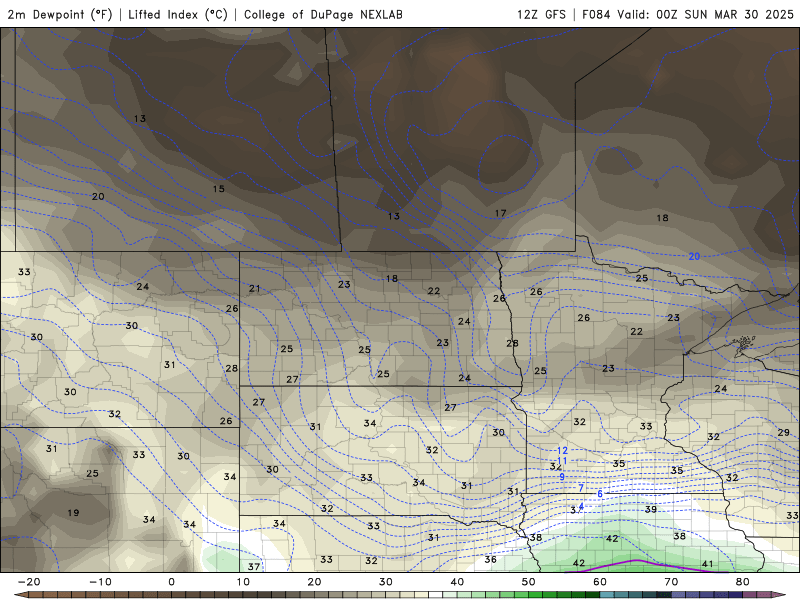800x600 pixels.
Task: Click the '2m Dewpoint (°F)' title text
Action: click(x=60, y=14)
